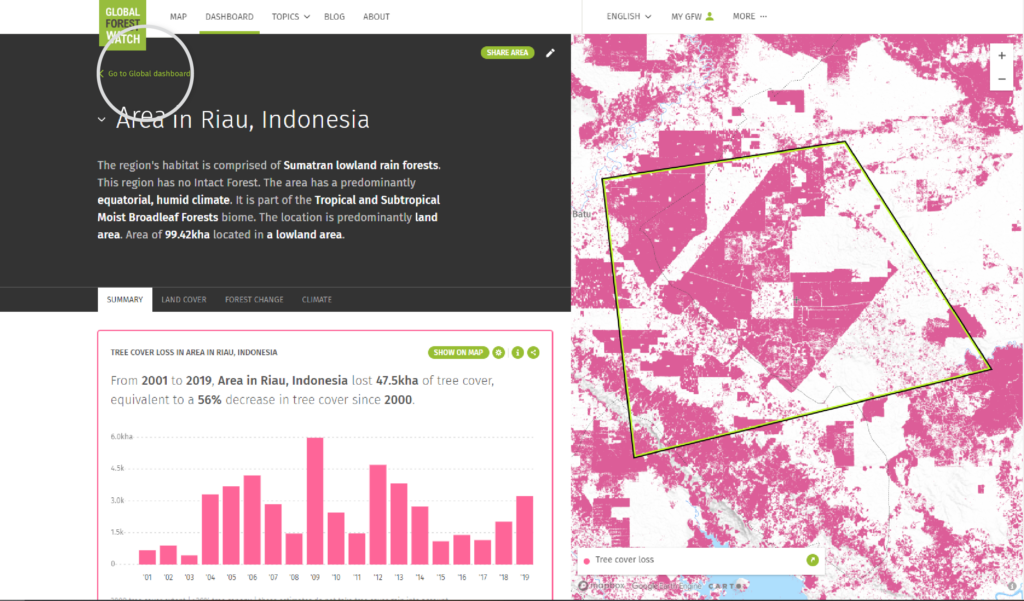Click the pencil edit area icon

click(551, 53)
